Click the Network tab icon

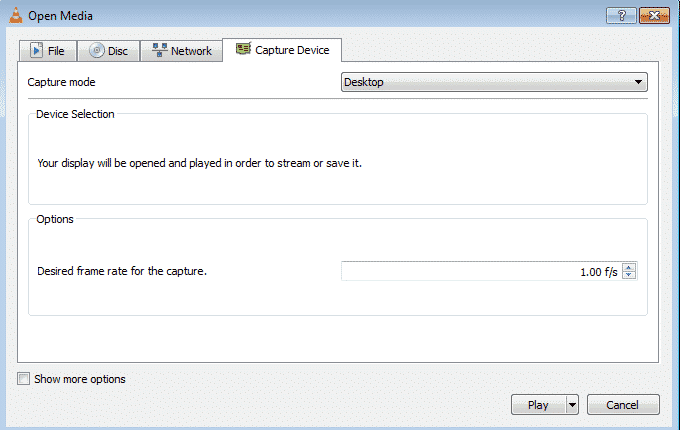(159, 51)
